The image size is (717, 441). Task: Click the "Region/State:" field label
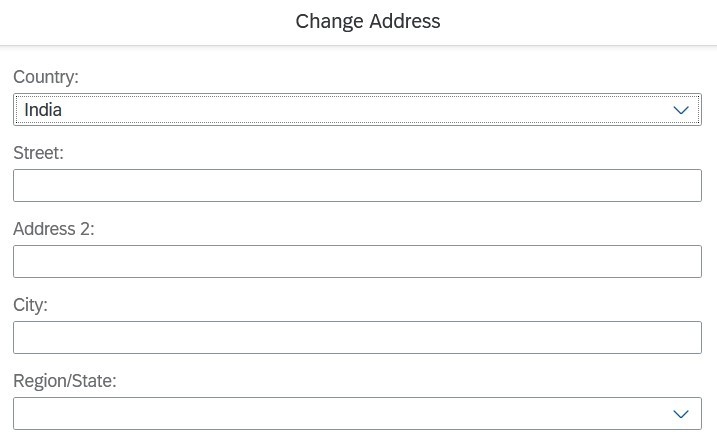pos(65,381)
